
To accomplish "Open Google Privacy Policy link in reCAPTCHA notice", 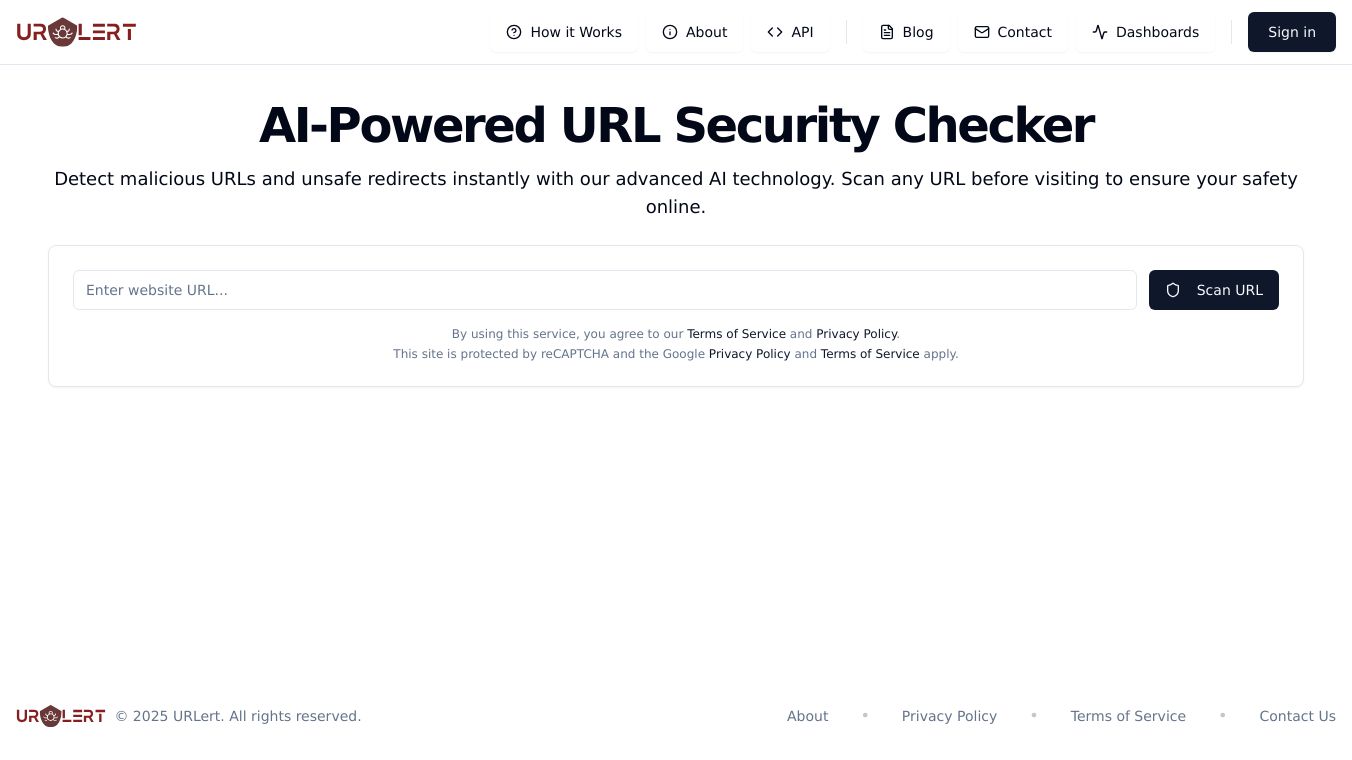I will point(749,354).
